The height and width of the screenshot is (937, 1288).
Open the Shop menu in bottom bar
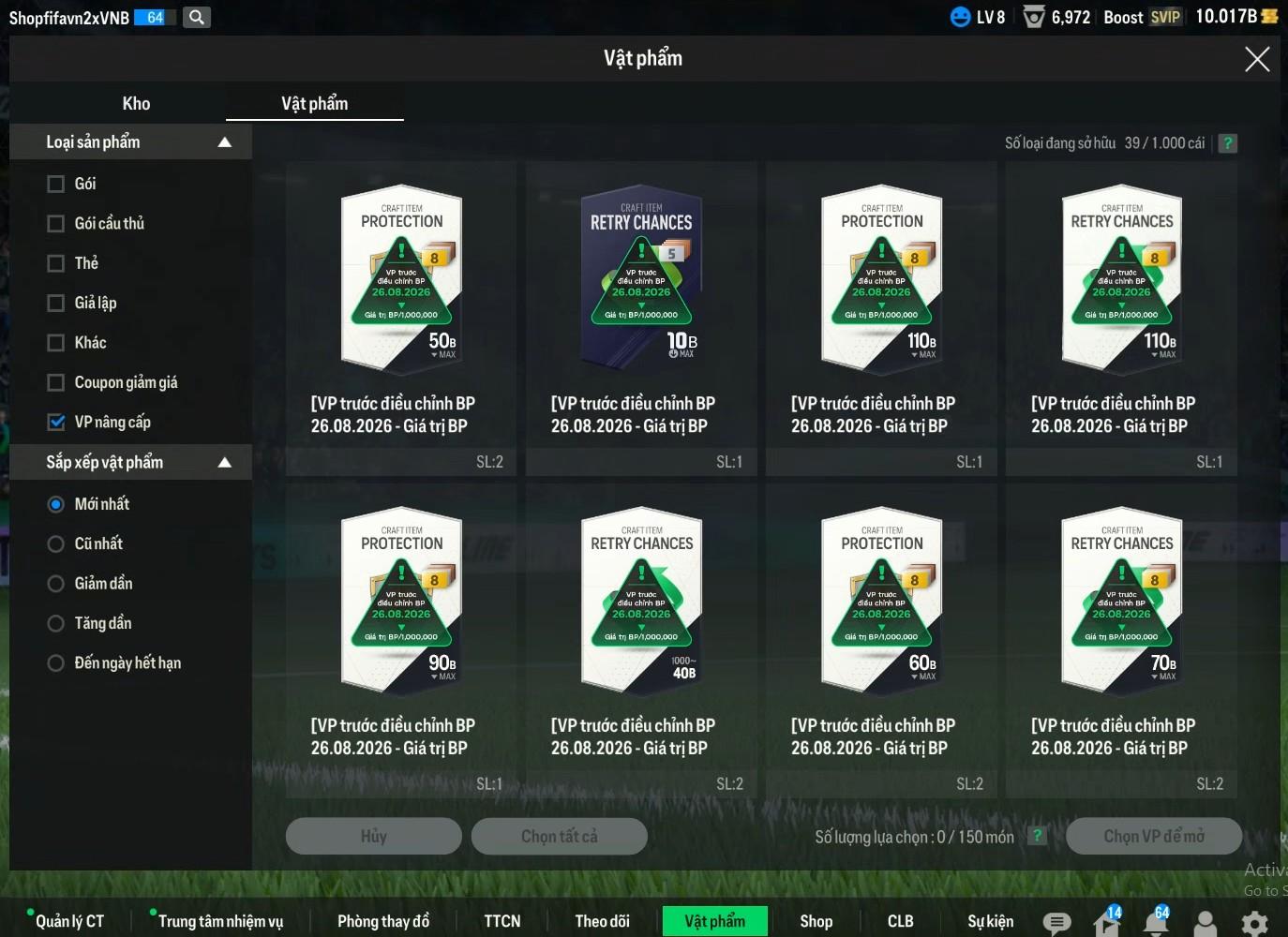point(816,922)
